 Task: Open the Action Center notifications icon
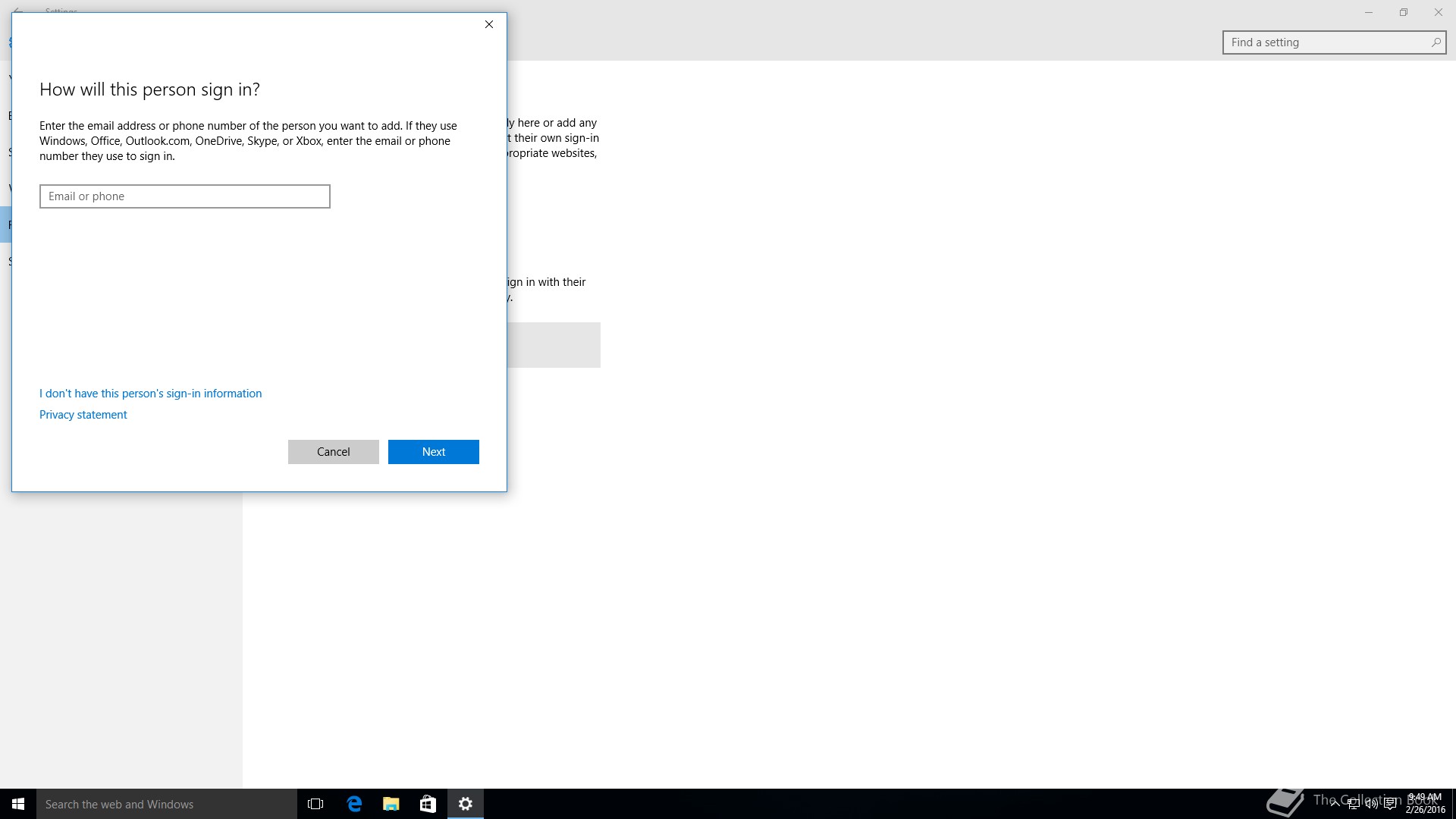point(1390,805)
